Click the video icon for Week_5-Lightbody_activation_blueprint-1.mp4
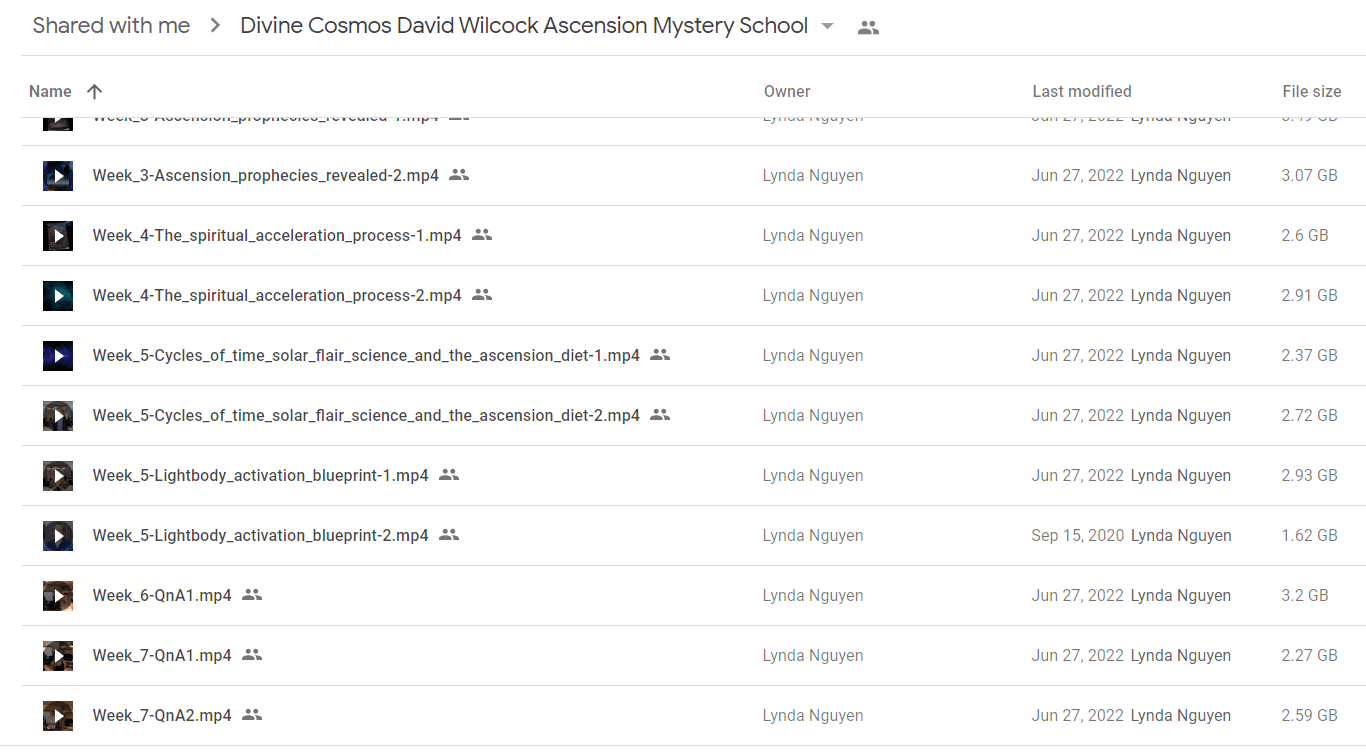 (58, 476)
